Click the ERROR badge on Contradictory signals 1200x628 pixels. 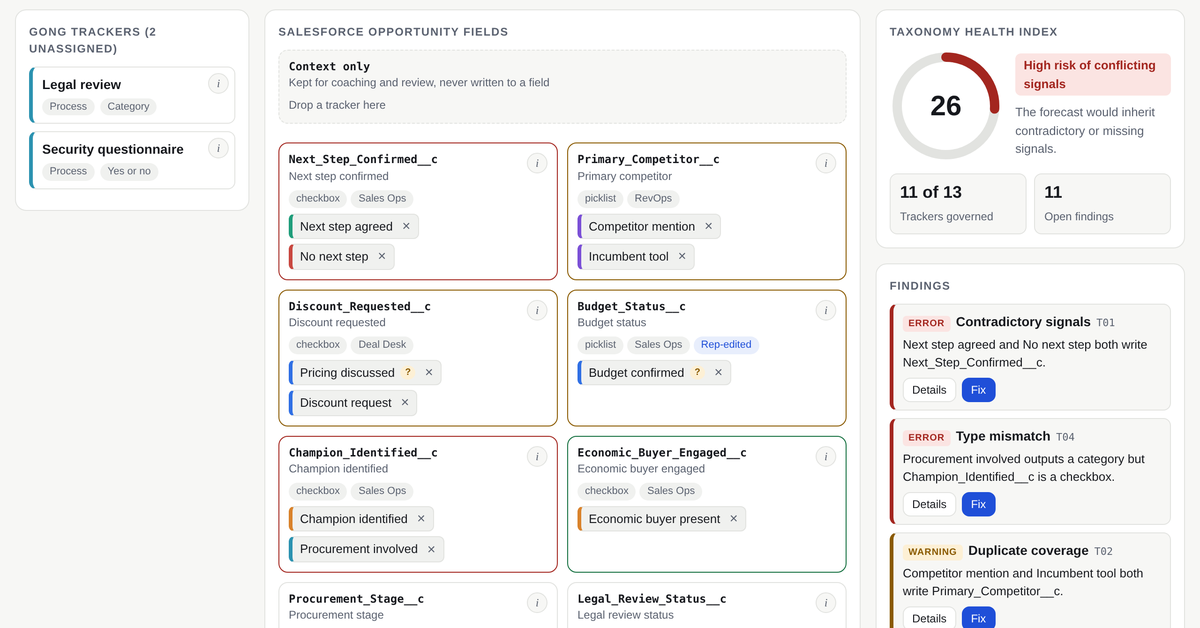[926, 323]
